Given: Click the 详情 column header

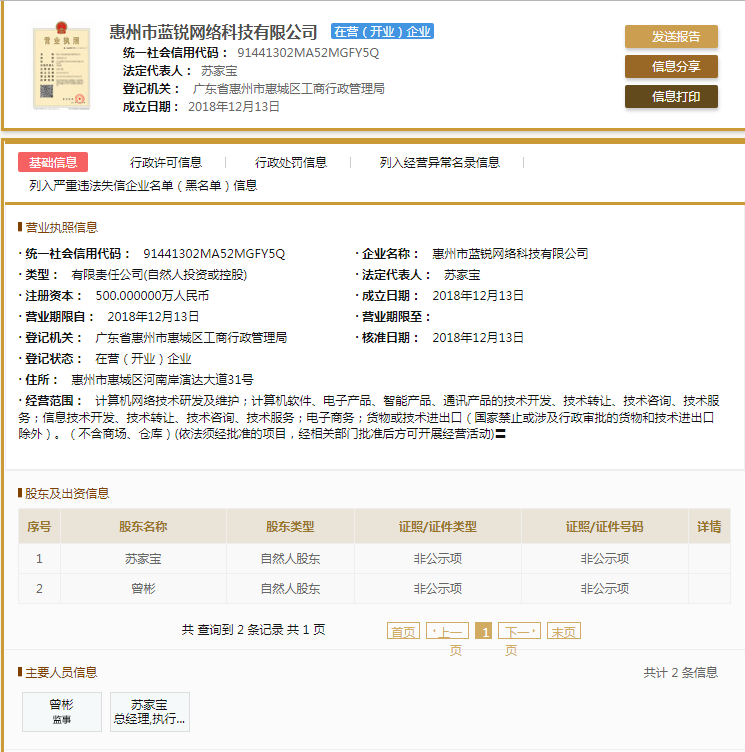Looking at the screenshot, I should click(709, 527).
